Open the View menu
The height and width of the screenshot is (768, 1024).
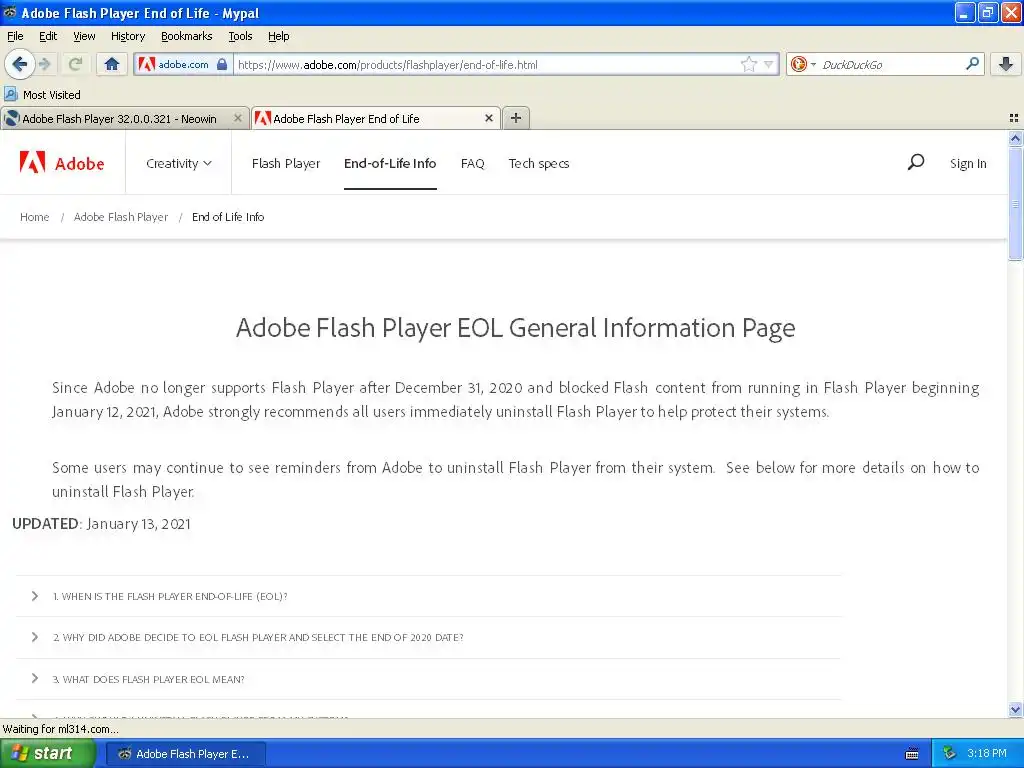84,36
